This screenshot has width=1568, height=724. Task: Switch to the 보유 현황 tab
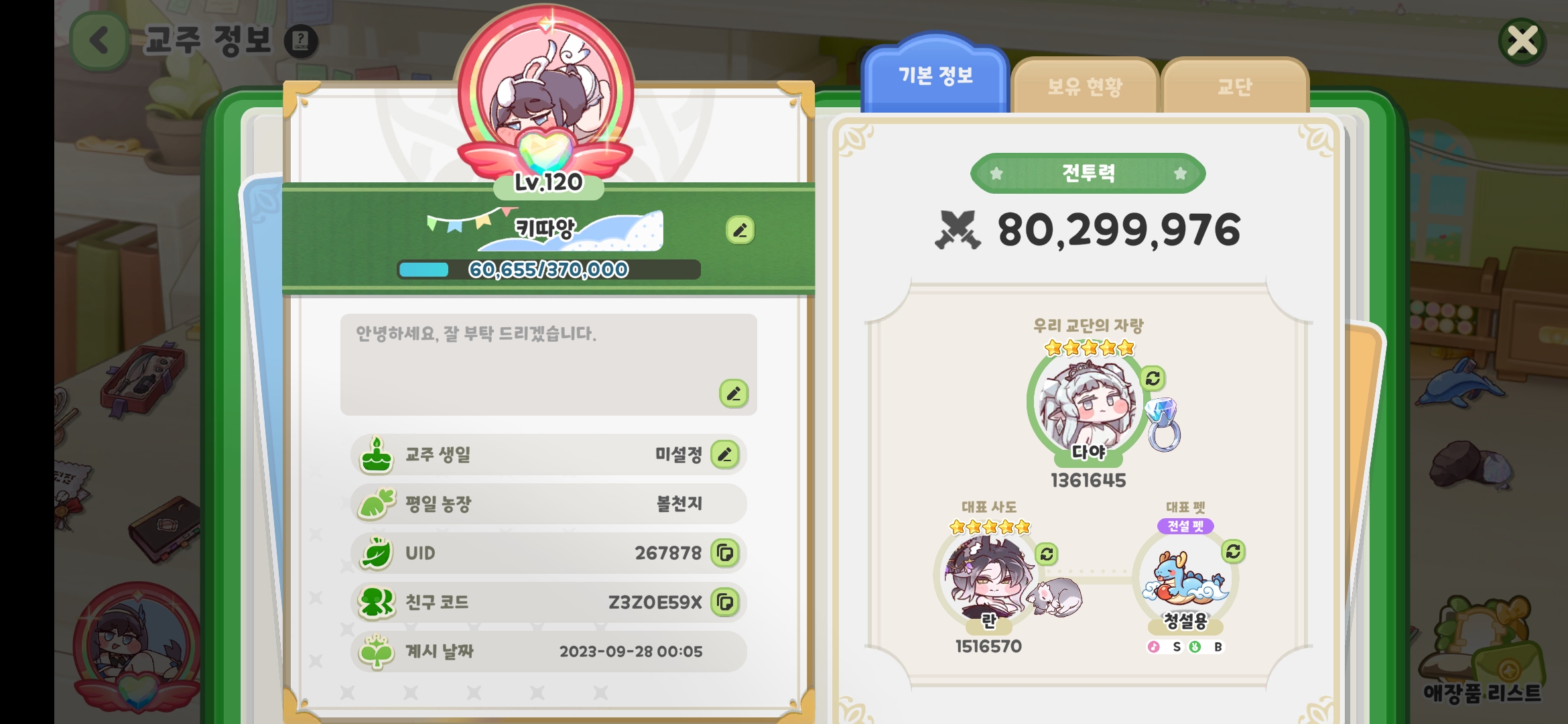[x=1085, y=86]
